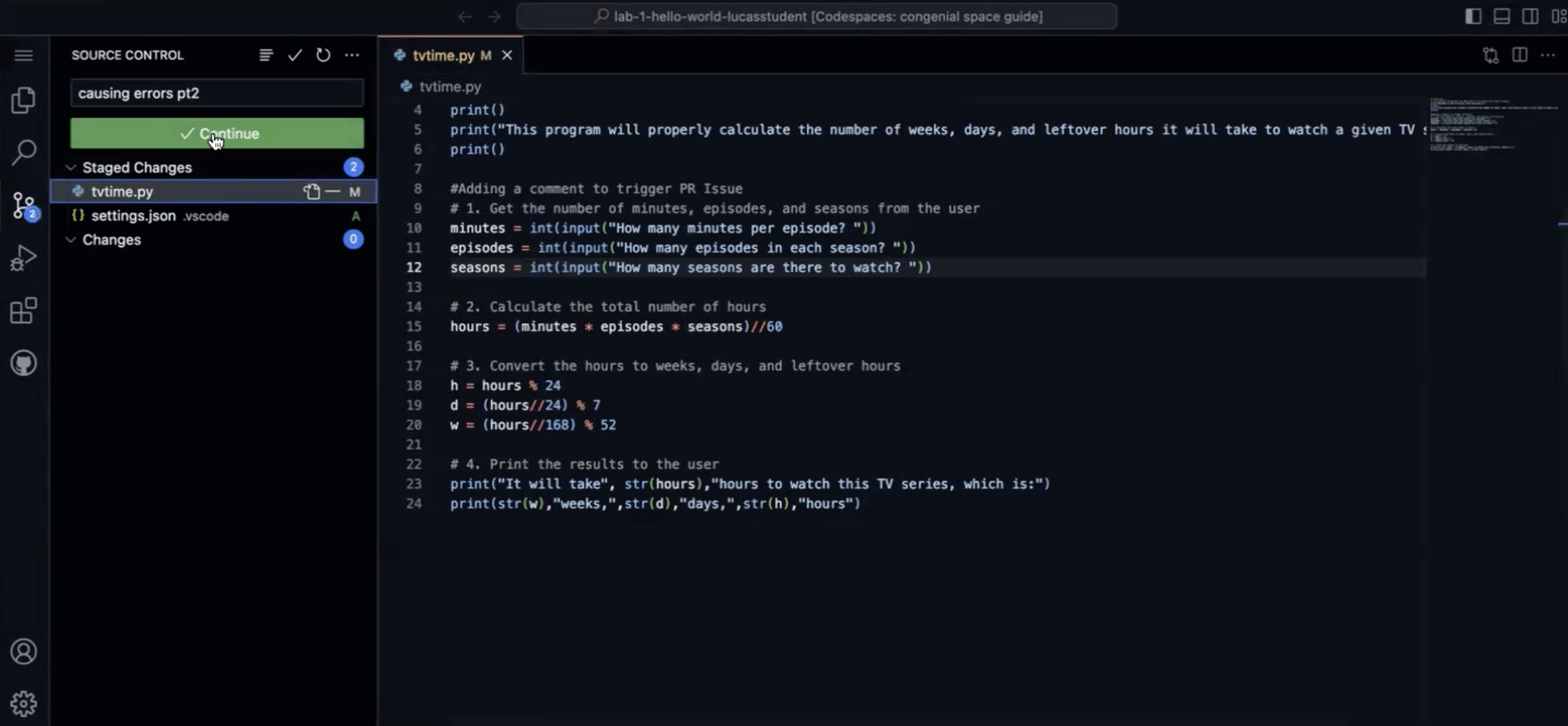Customize editor layout icon
Viewport: 1568px width, 726px height.
click(x=1559, y=16)
